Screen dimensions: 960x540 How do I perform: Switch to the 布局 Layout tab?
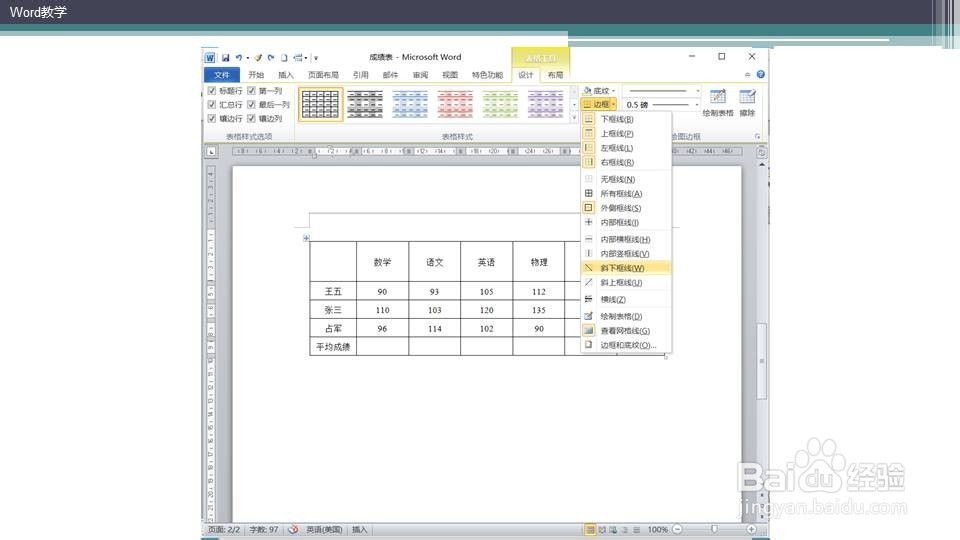[555, 75]
